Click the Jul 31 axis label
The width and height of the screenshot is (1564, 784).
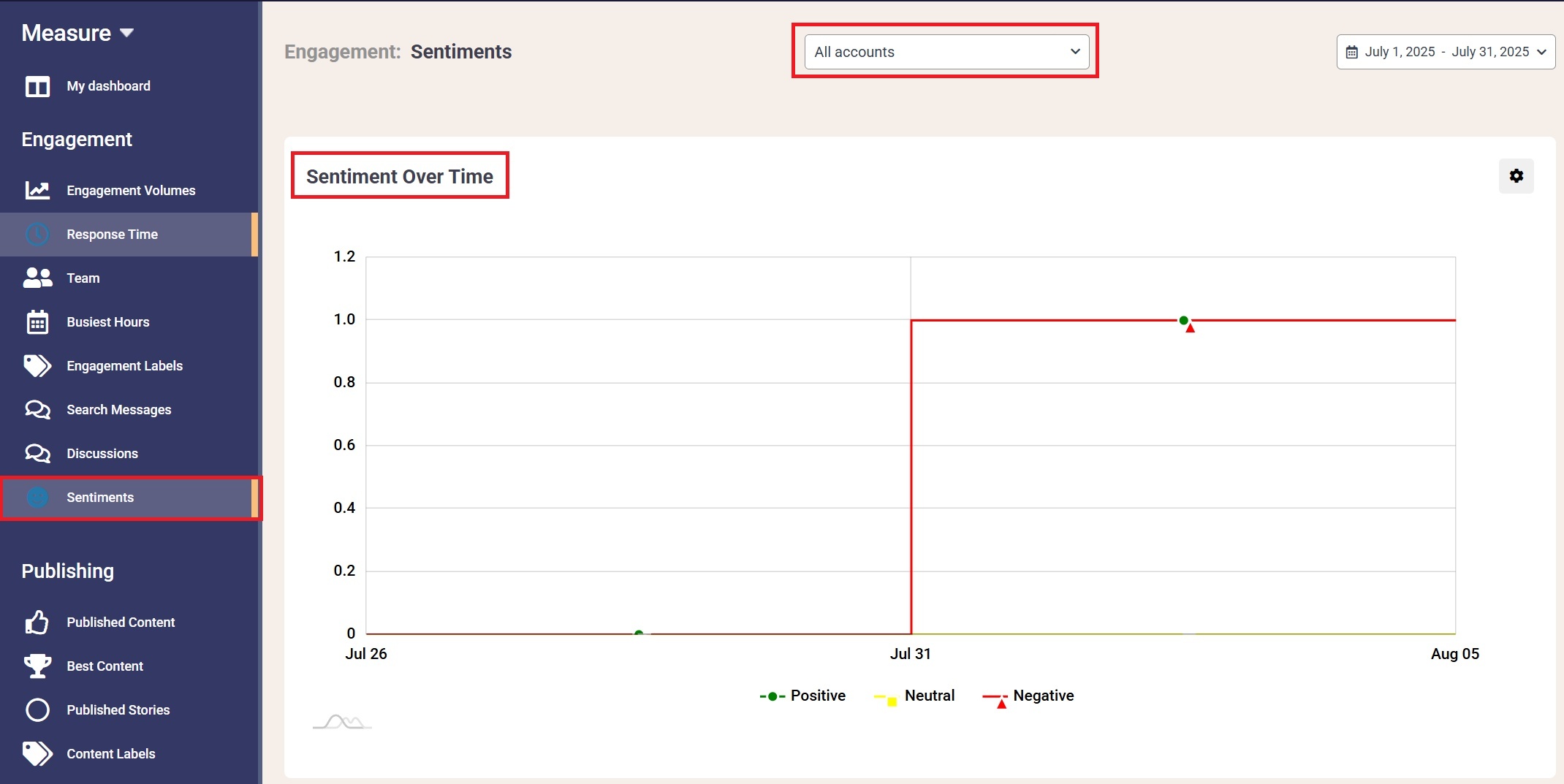pos(910,654)
